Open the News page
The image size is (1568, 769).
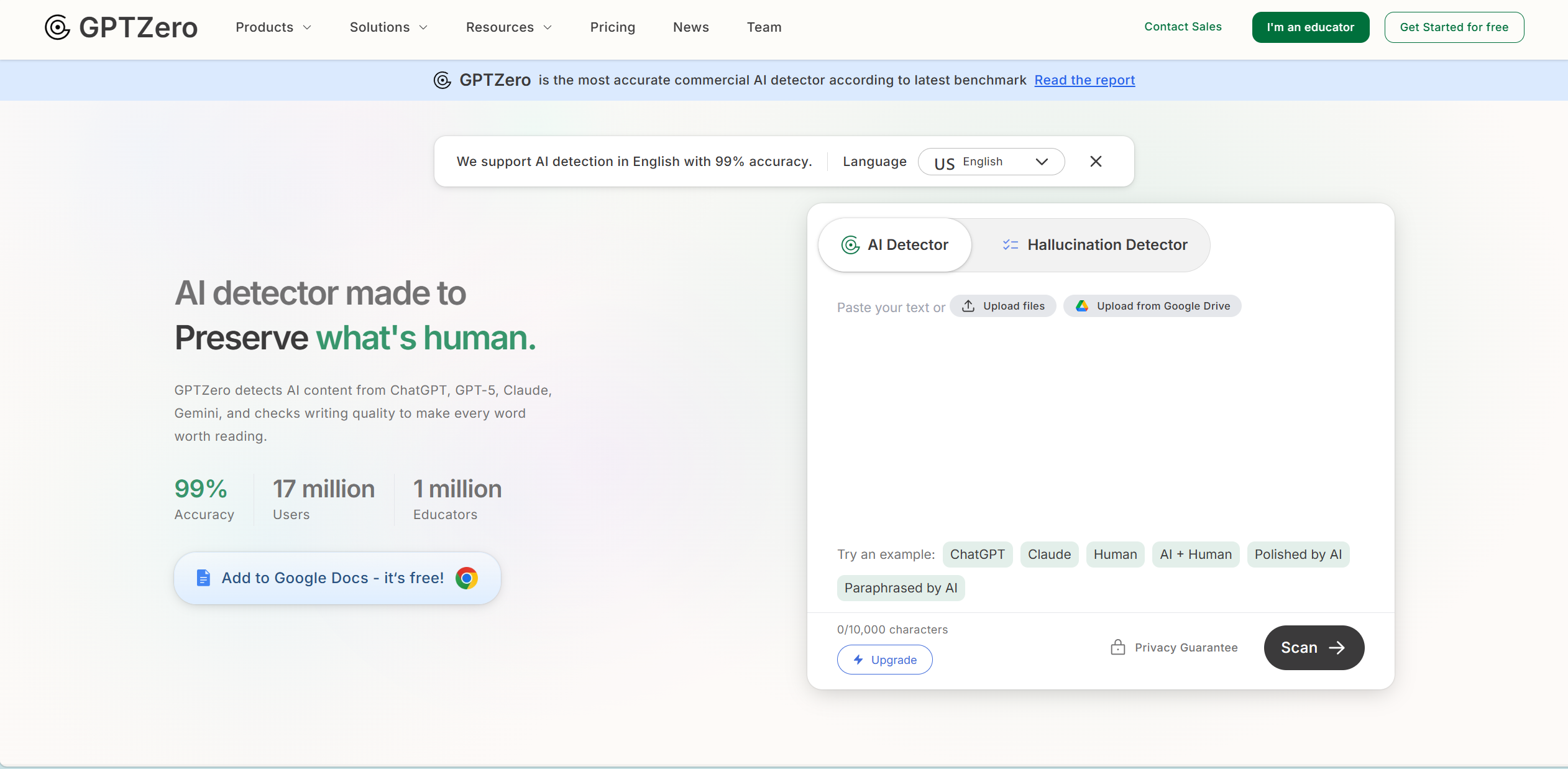click(x=691, y=27)
